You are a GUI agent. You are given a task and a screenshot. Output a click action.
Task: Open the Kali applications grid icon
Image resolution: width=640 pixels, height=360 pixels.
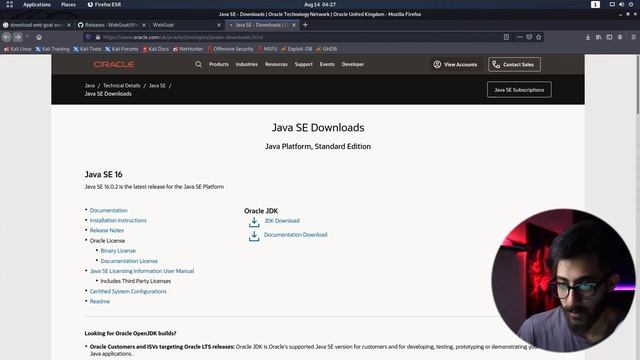click(9, 4)
